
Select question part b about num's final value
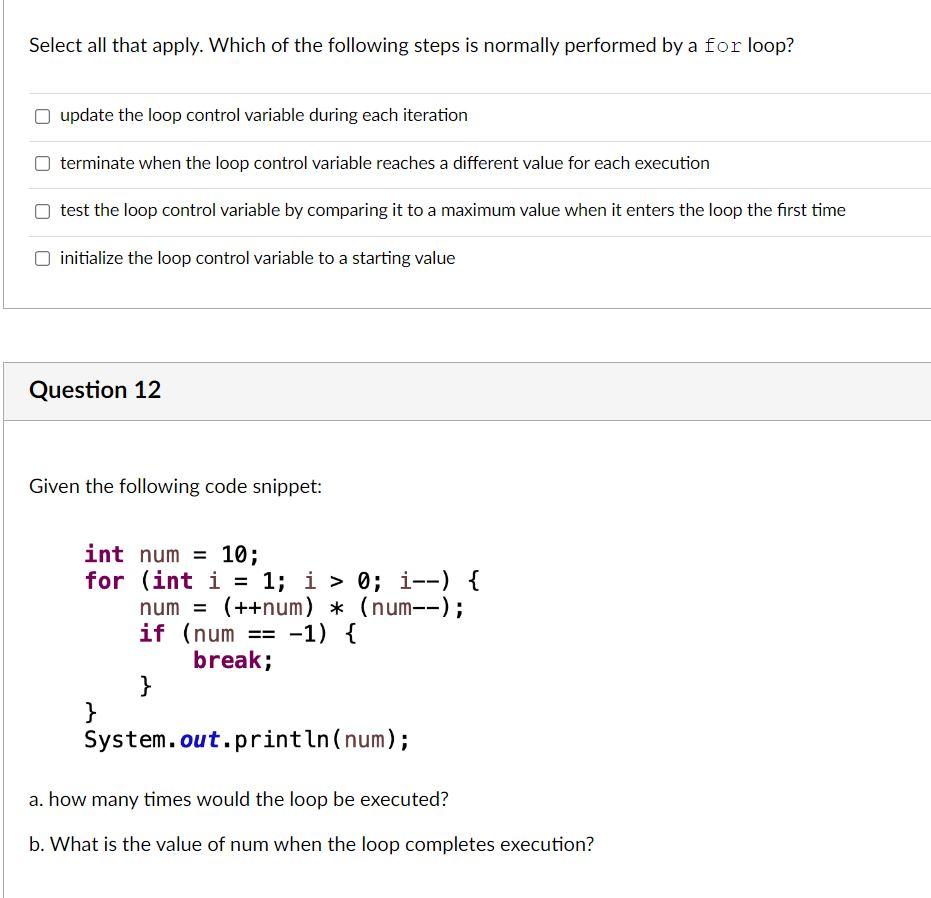[311, 844]
